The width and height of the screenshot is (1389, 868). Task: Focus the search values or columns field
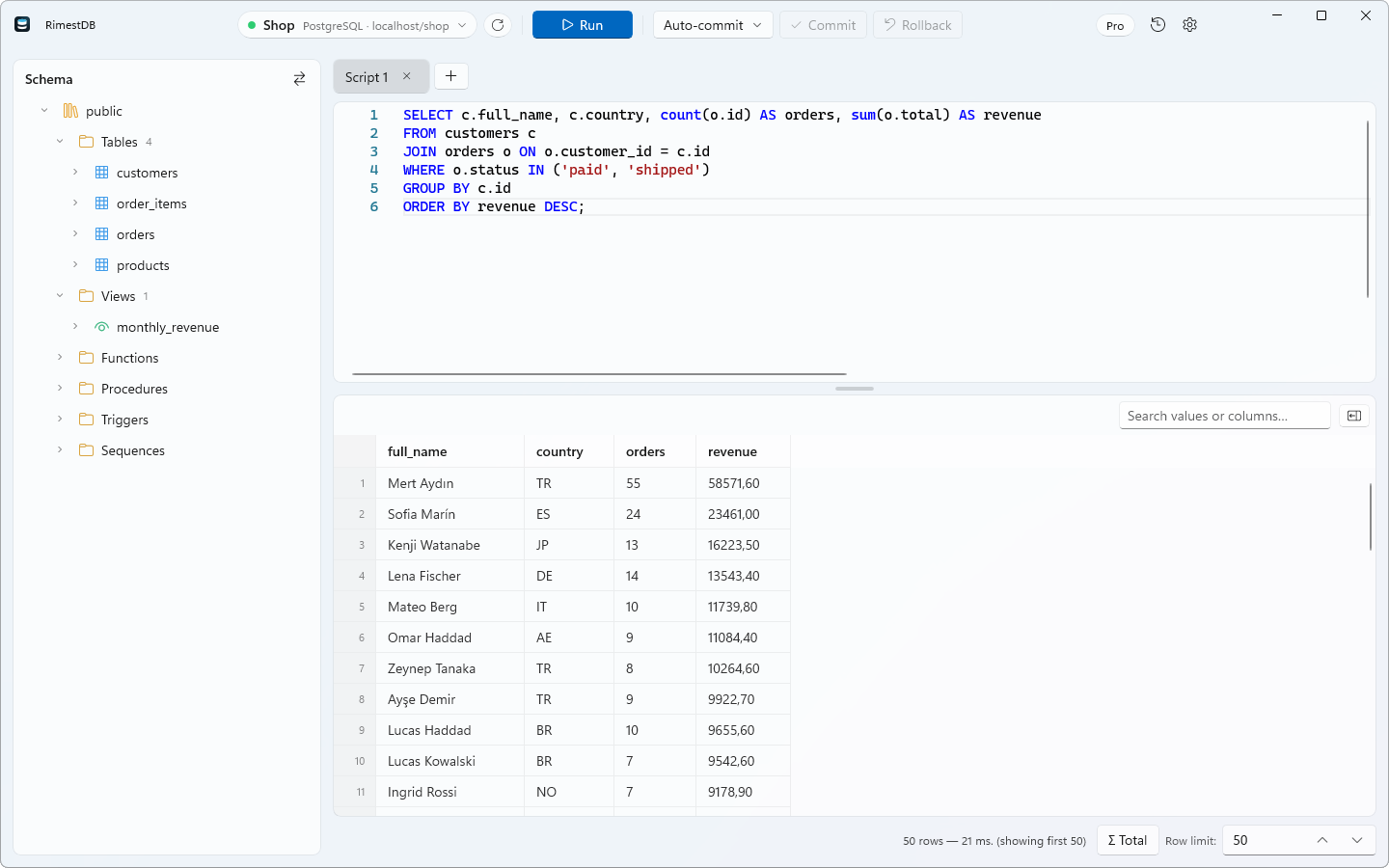1225,416
